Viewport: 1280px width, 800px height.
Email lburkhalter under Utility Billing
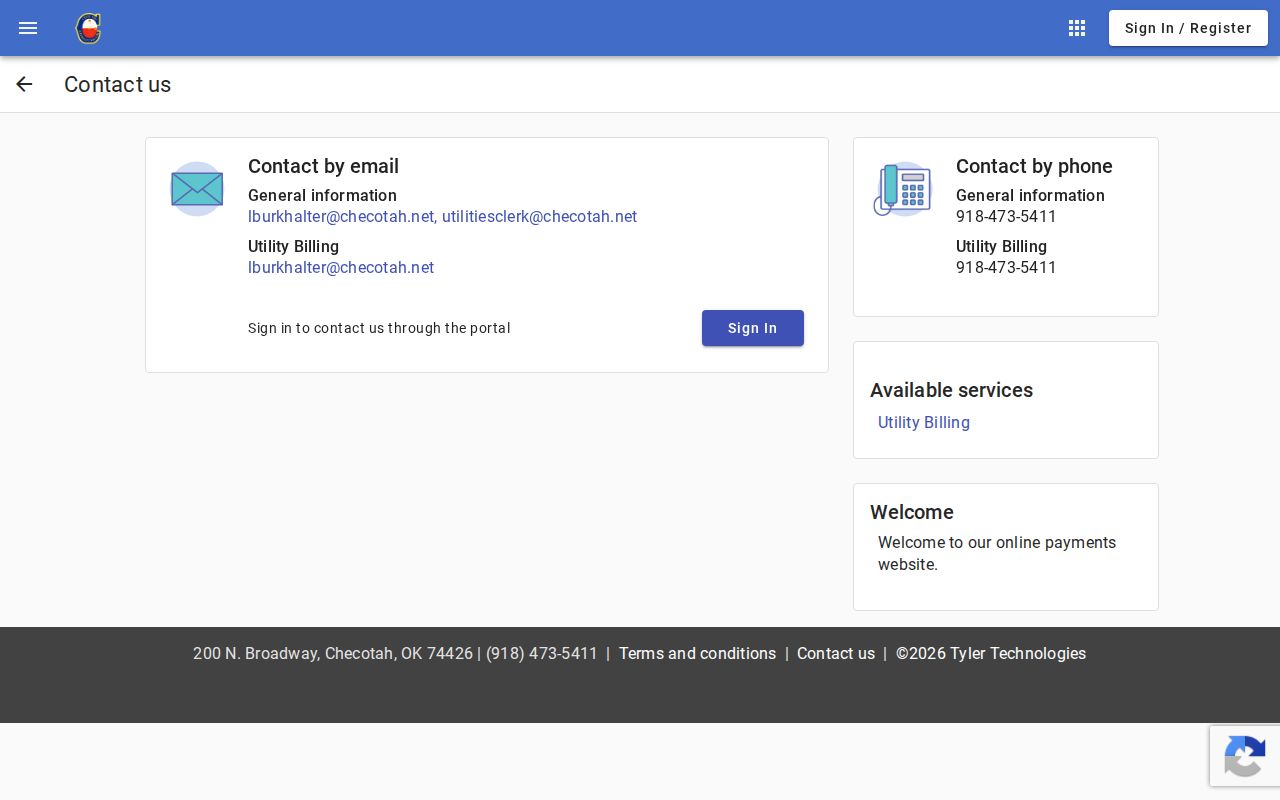(x=341, y=268)
